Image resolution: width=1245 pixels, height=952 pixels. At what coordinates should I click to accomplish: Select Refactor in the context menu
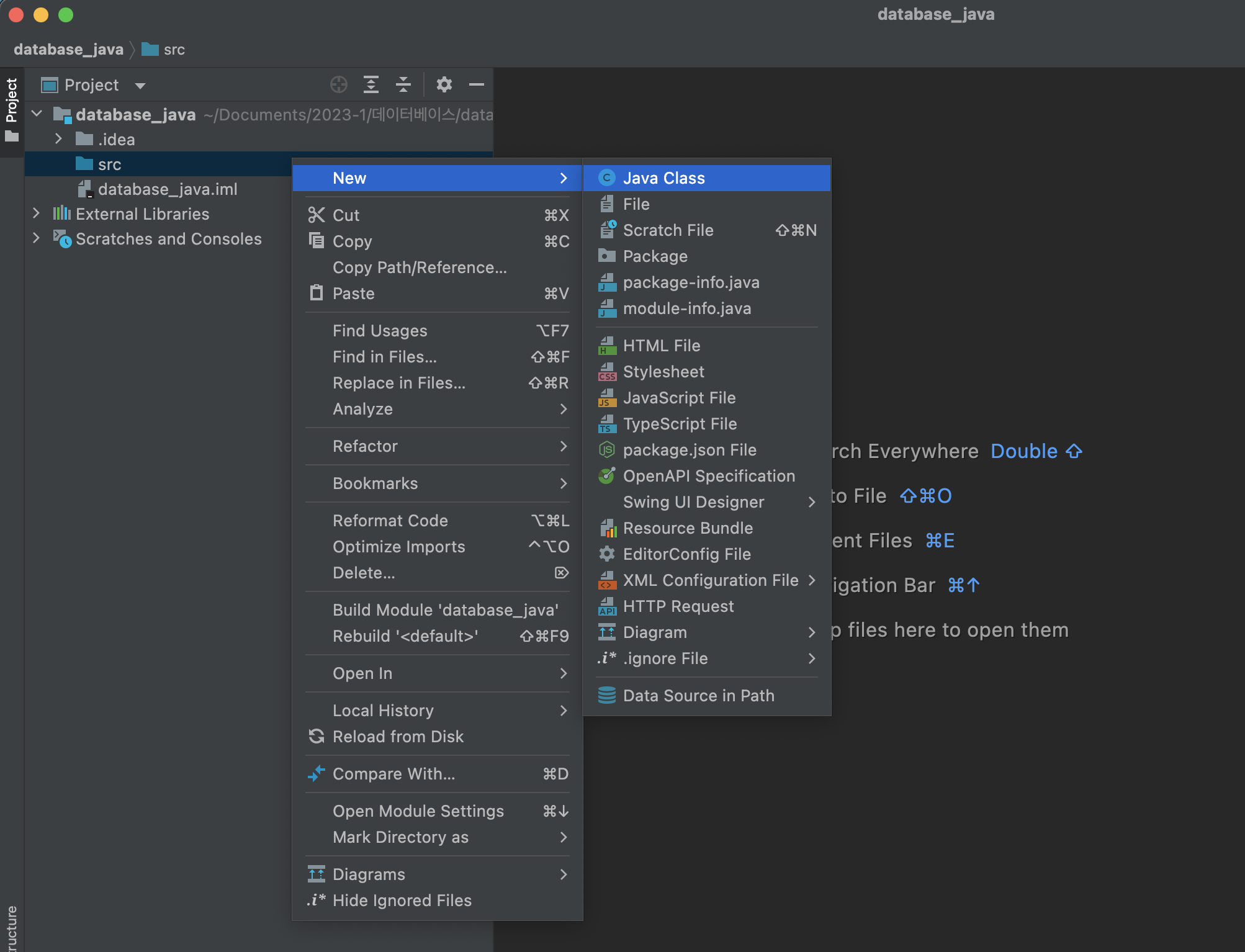click(365, 446)
